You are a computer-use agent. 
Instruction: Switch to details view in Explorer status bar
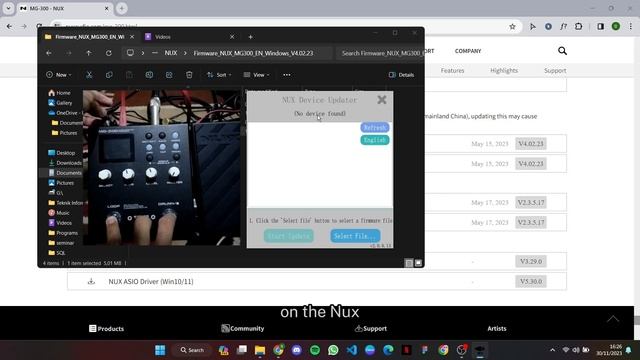[409, 263]
